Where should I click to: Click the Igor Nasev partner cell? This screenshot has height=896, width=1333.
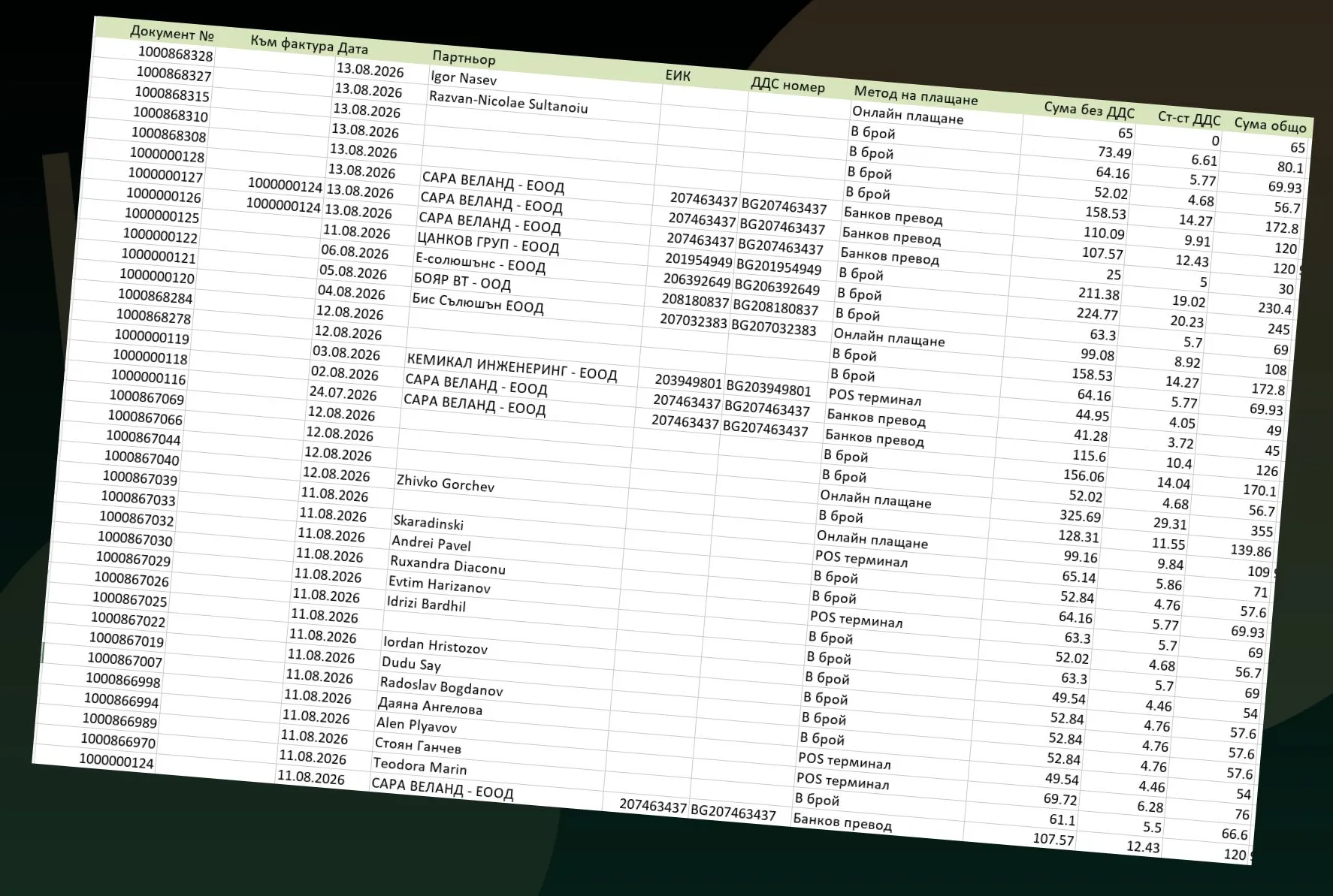[464, 77]
